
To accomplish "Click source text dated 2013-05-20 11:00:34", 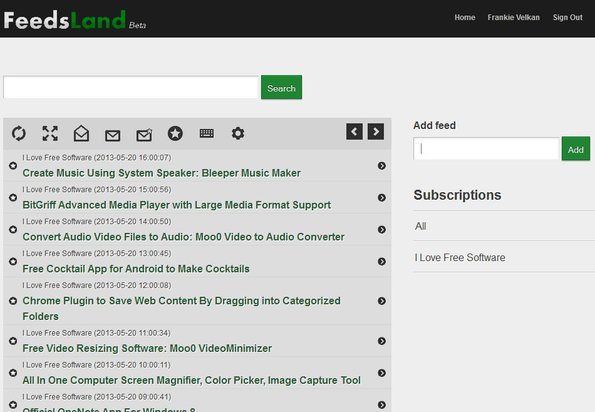I will pyautogui.click(x=96, y=333).
